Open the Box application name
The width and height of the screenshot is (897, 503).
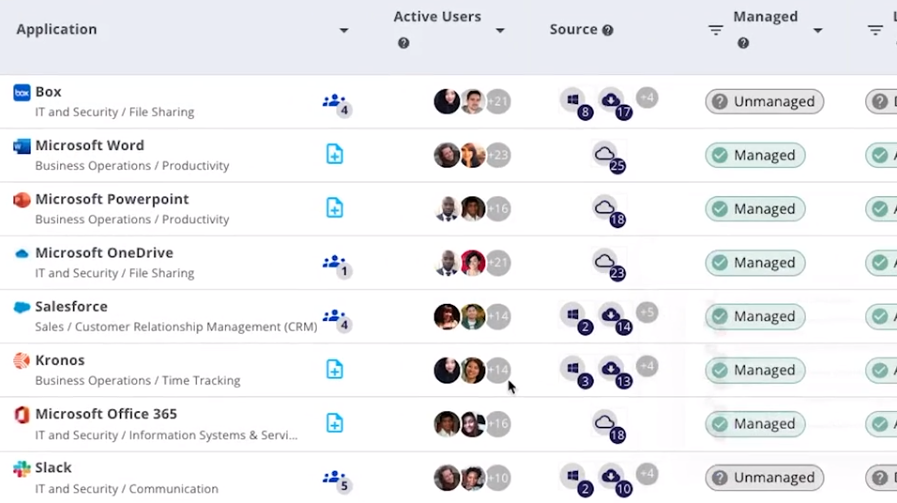[48, 92]
